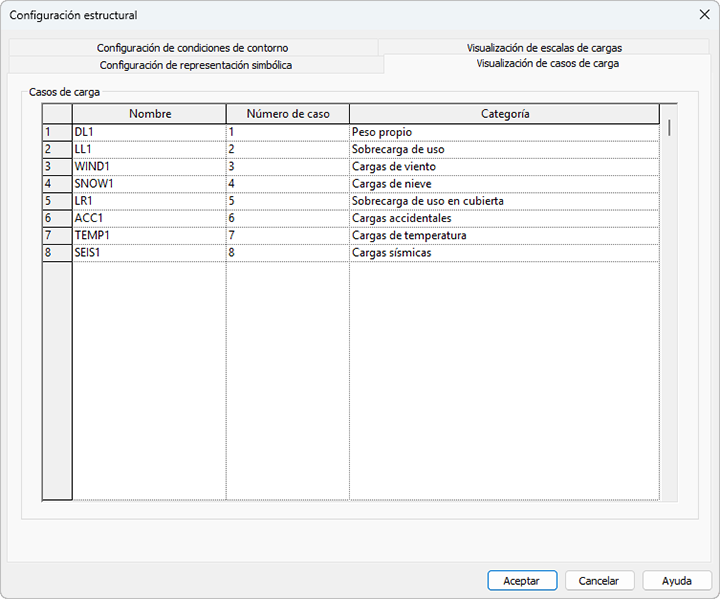This screenshot has width=720, height=599.
Task: Select row header 2
Action: (x=57, y=149)
